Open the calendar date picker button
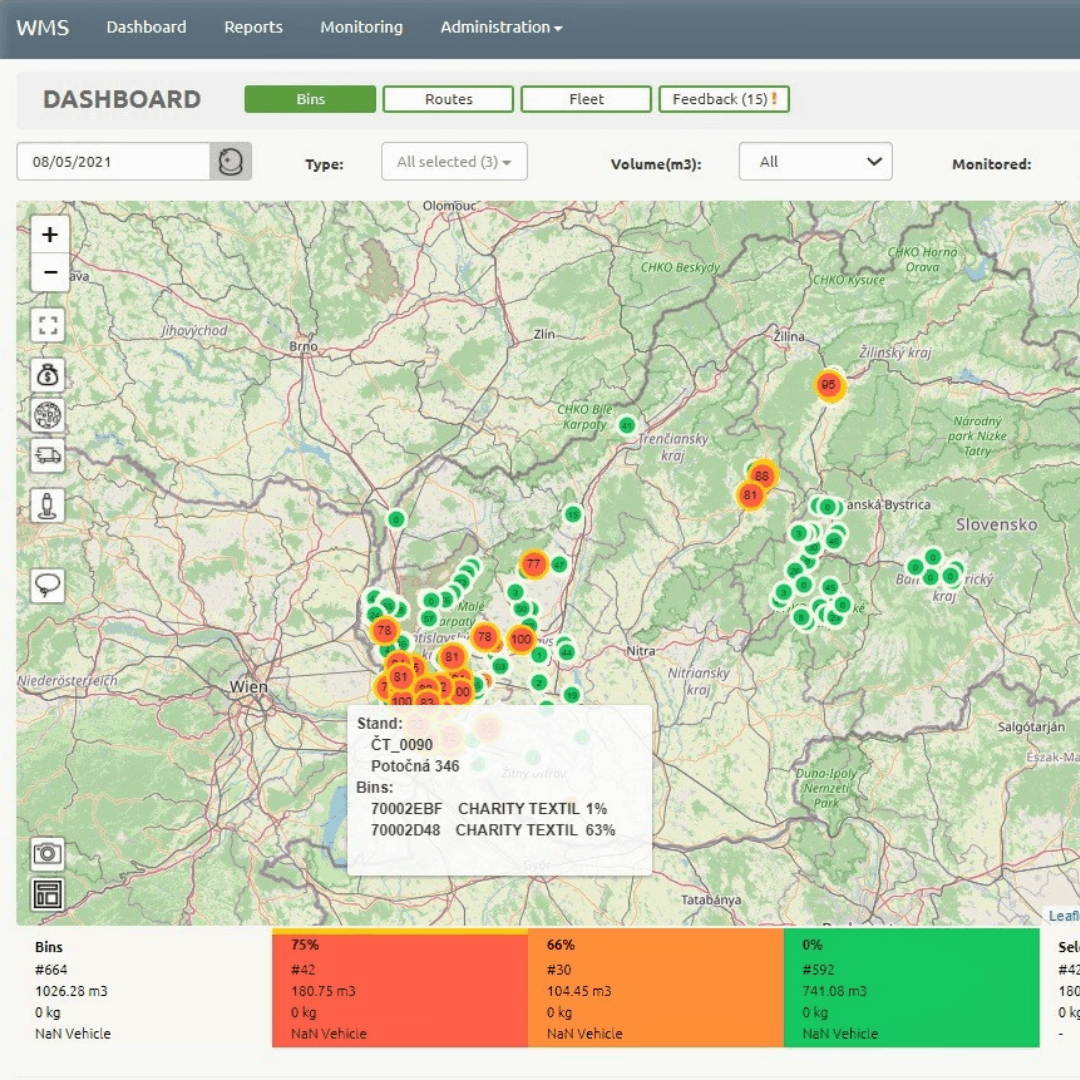 tap(230, 161)
